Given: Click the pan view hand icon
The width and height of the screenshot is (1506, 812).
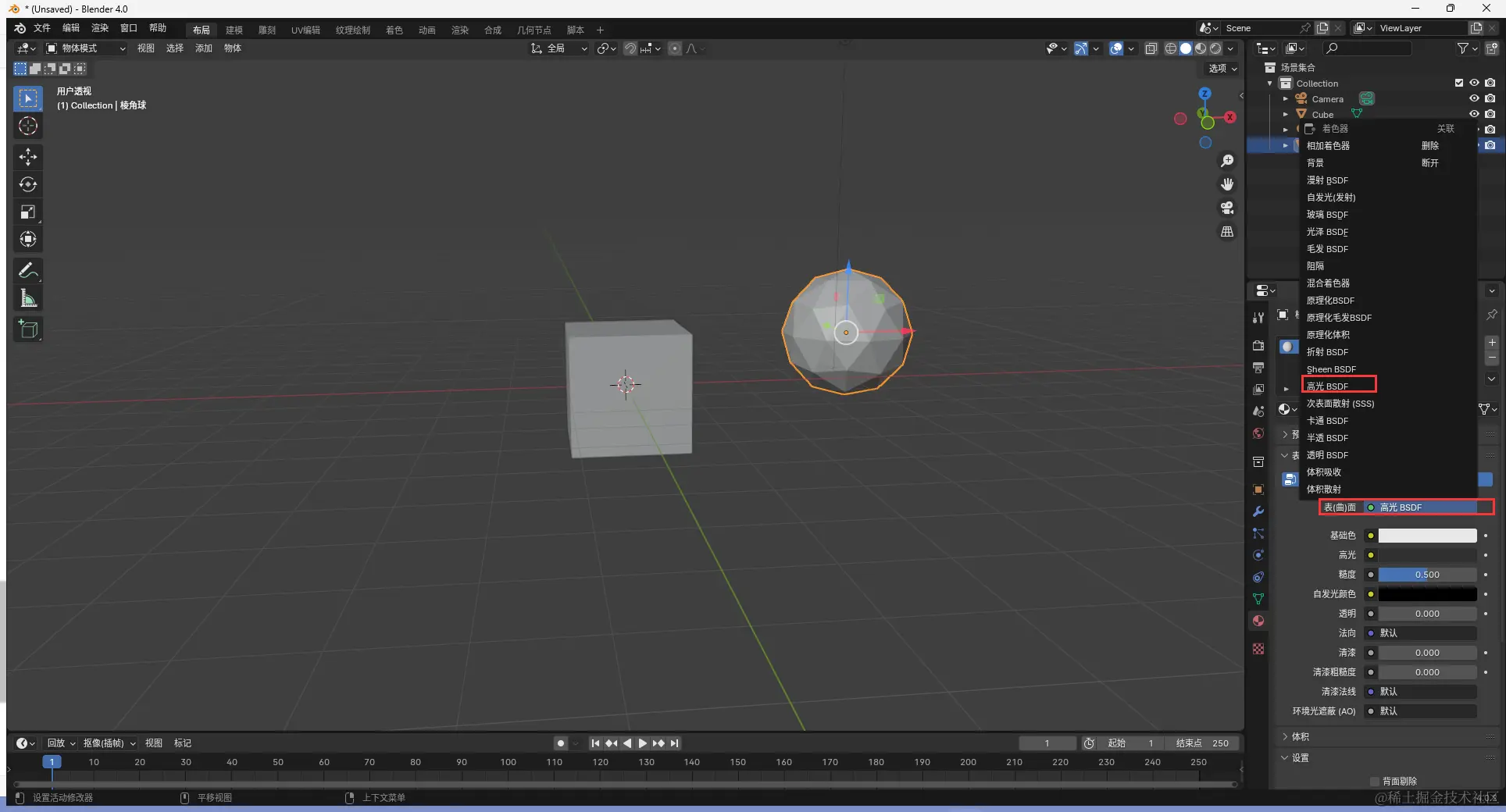Looking at the screenshot, I should [x=1227, y=184].
